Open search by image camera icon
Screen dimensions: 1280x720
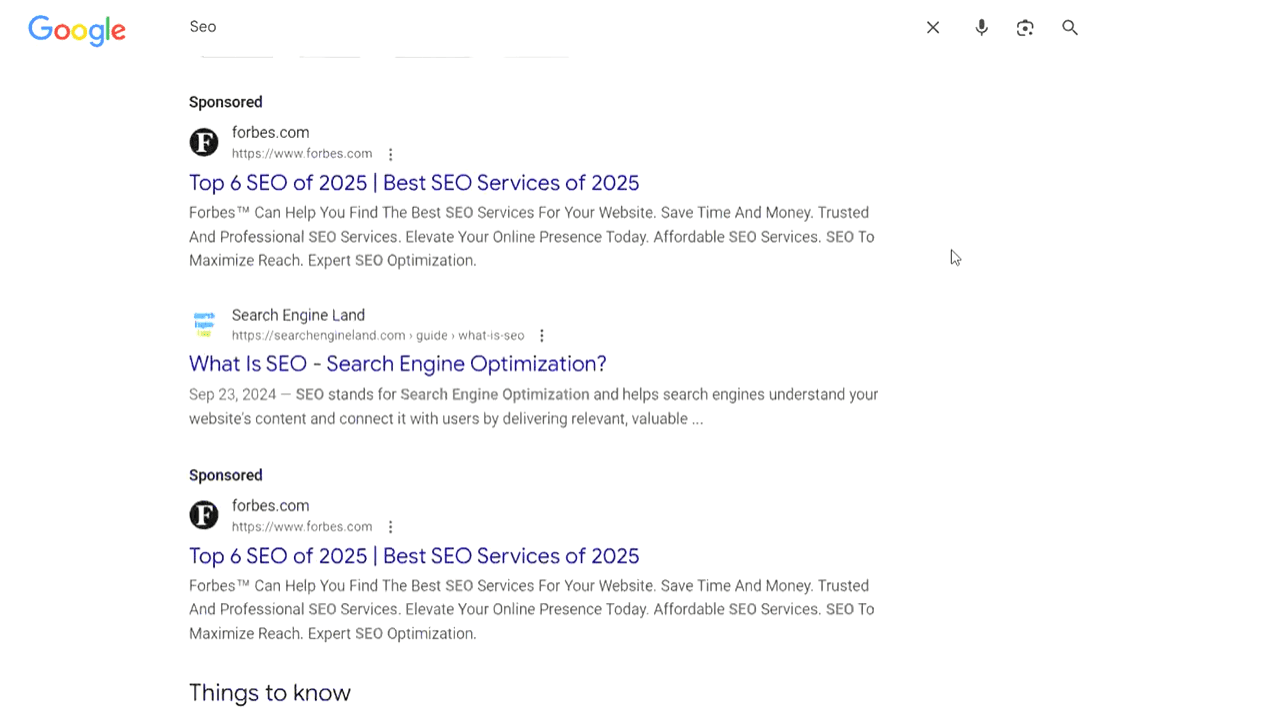1025,28
